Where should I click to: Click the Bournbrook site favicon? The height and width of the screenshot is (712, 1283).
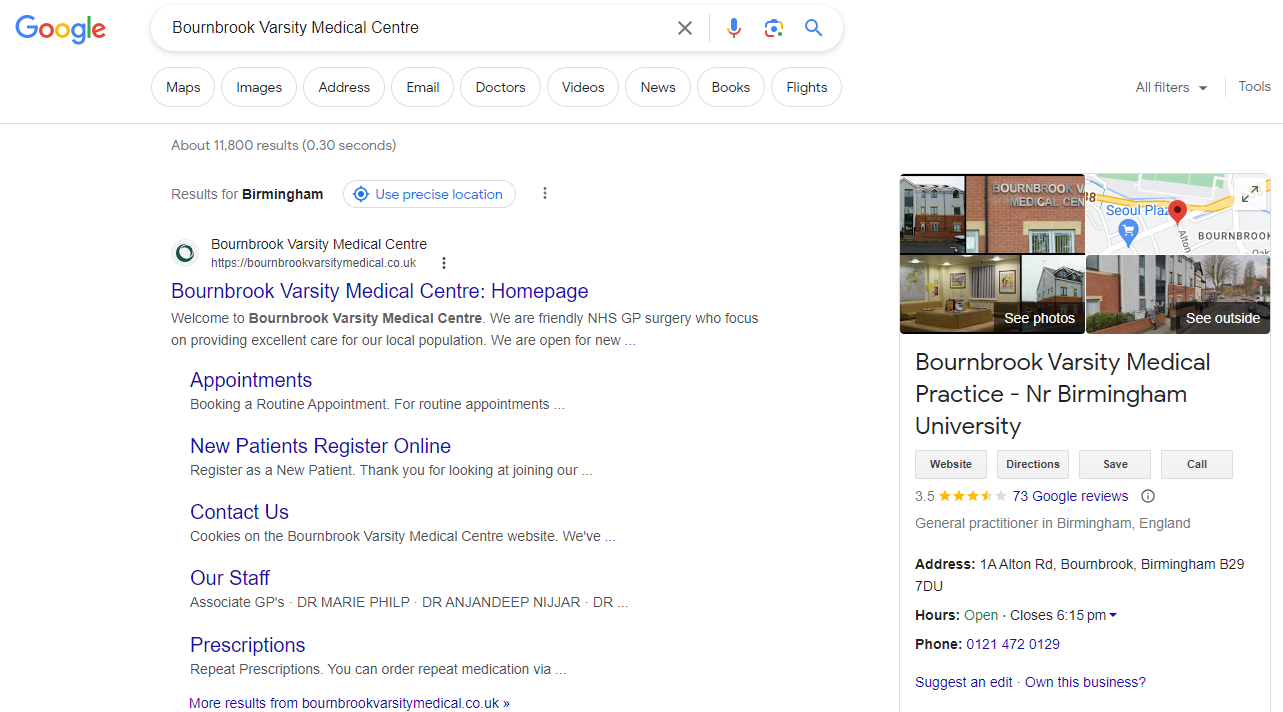185,253
